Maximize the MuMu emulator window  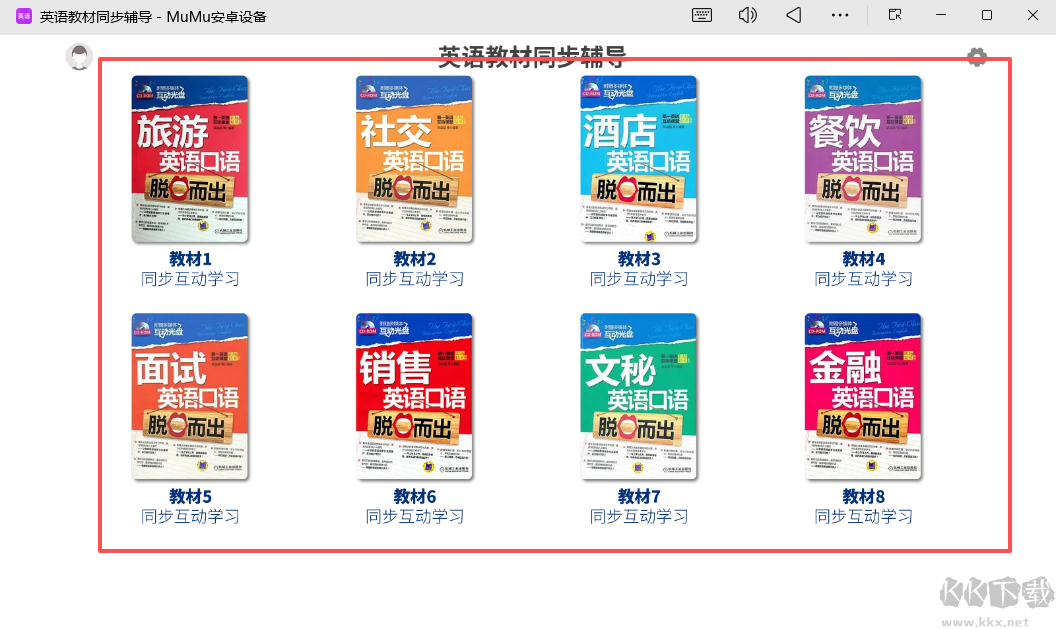[x=987, y=15]
